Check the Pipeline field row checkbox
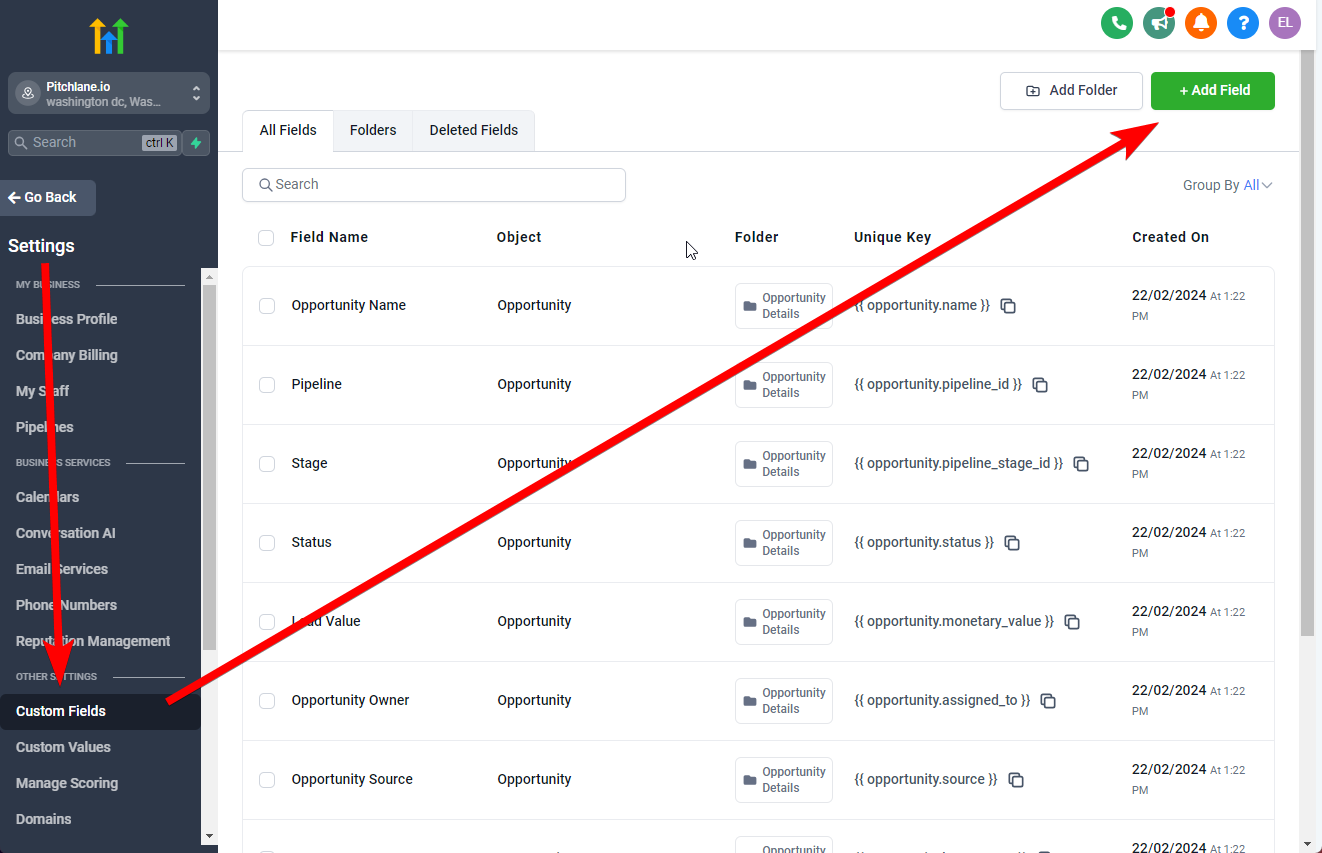 point(267,385)
